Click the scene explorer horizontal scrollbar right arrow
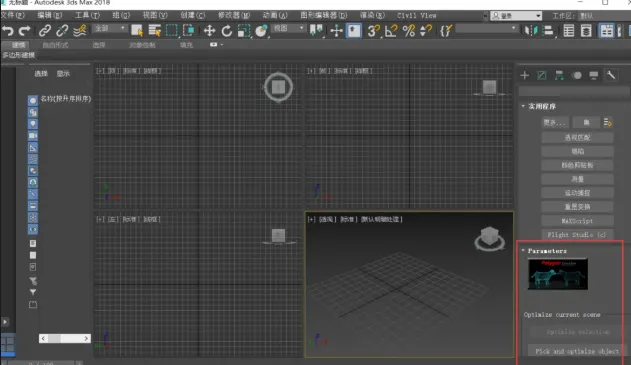The width and height of the screenshot is (631, 365). [86, 338]
